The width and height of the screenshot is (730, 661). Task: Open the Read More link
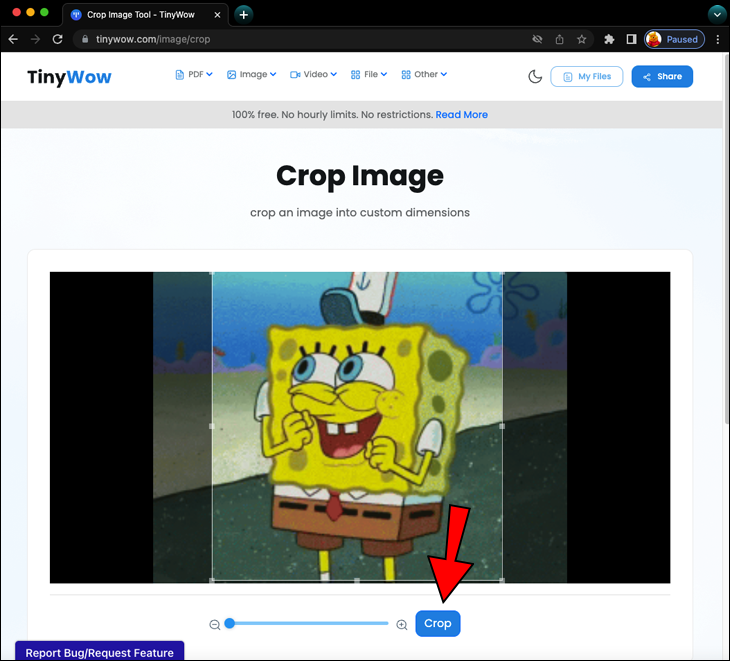point(461,115)
